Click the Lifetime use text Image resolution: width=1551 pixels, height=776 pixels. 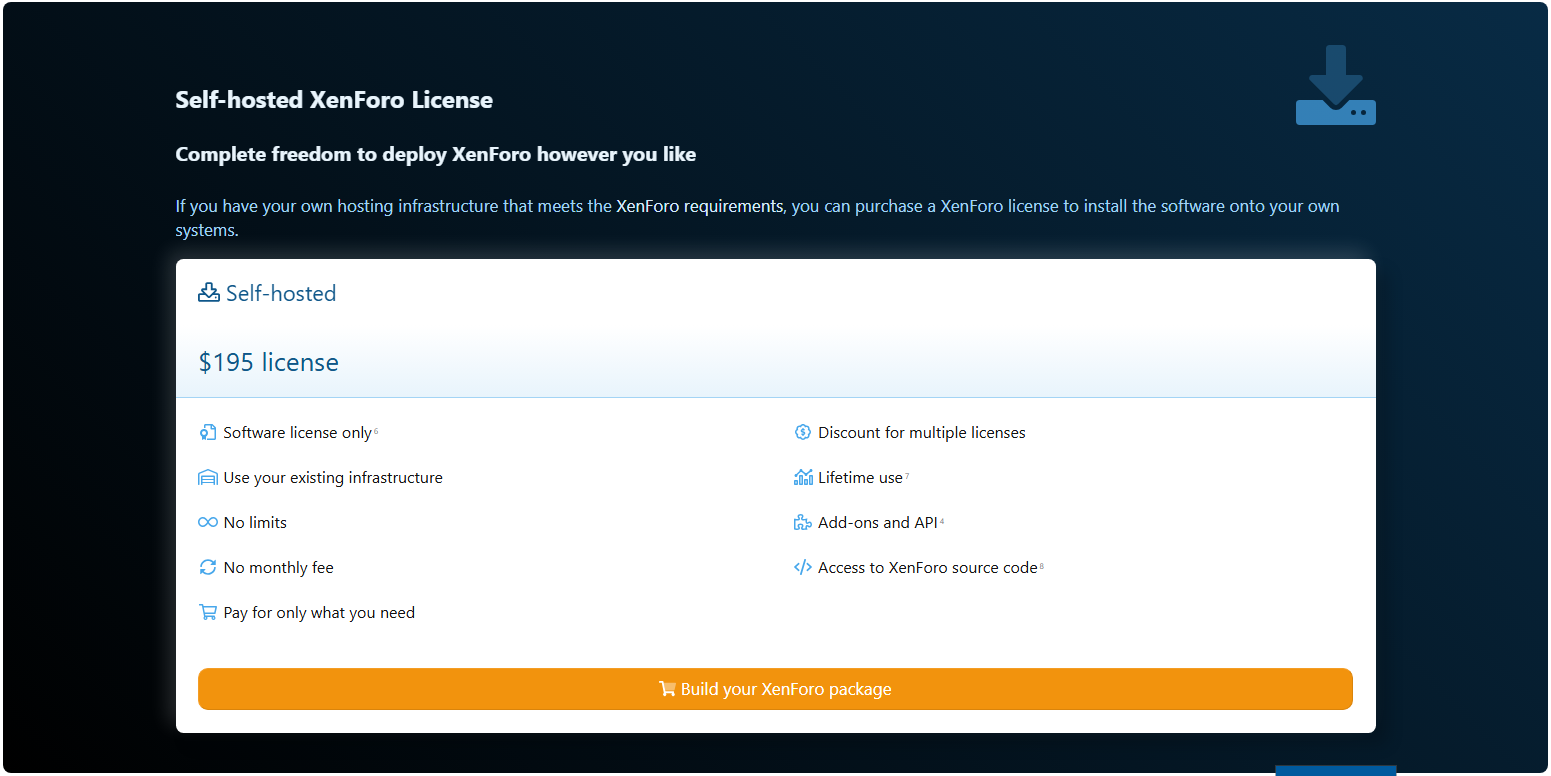click(860, 478)
